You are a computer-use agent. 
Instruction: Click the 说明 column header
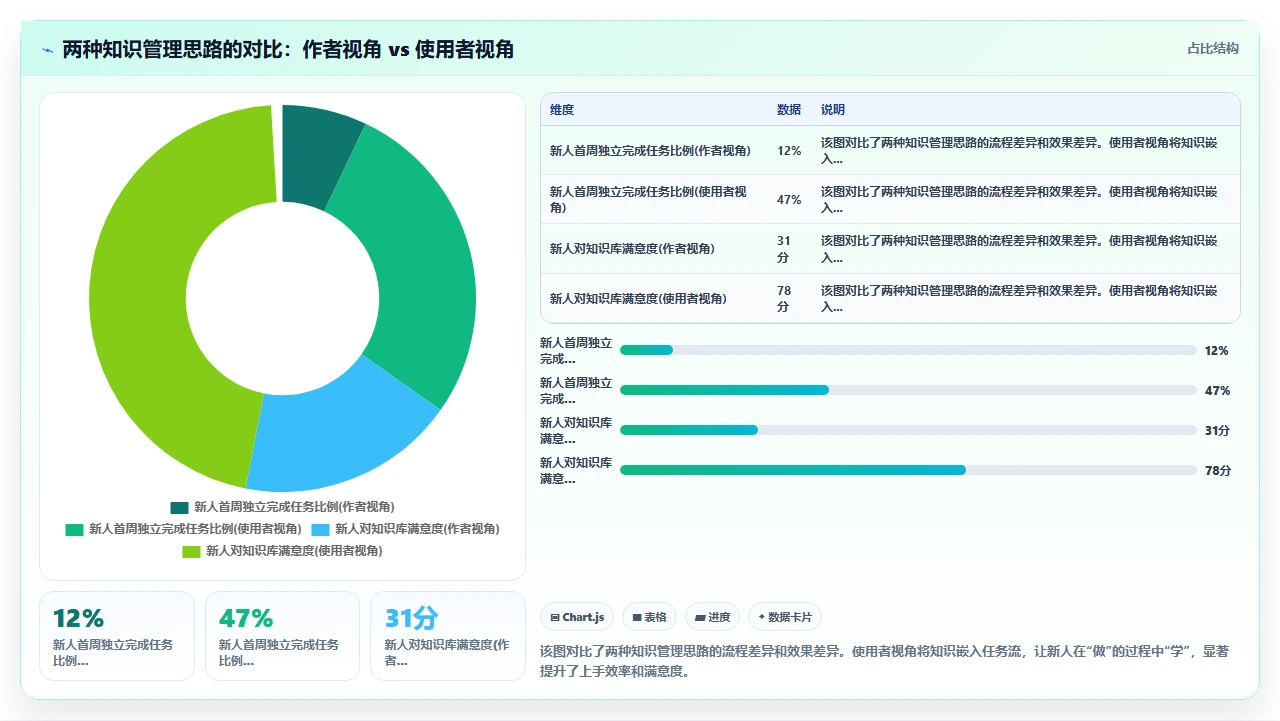click(x=833, y=110)
